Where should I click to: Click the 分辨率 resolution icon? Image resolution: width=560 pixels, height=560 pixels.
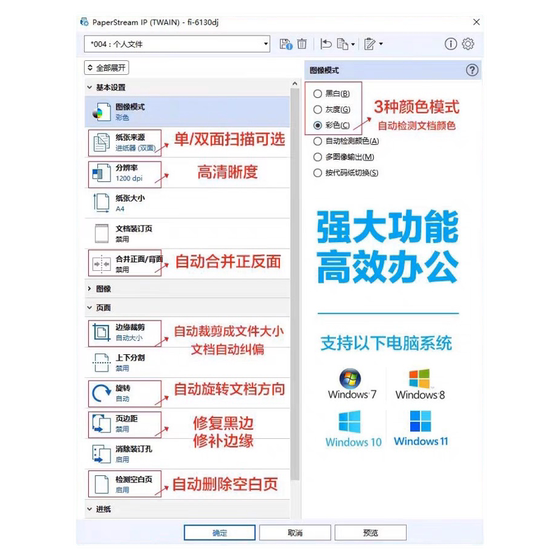[102, 173]
